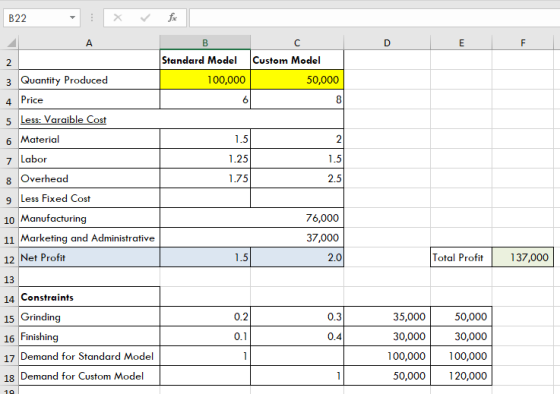Select column D header
Image resolution: width=560 pixels, height=394 pixels.
[387, 43]
